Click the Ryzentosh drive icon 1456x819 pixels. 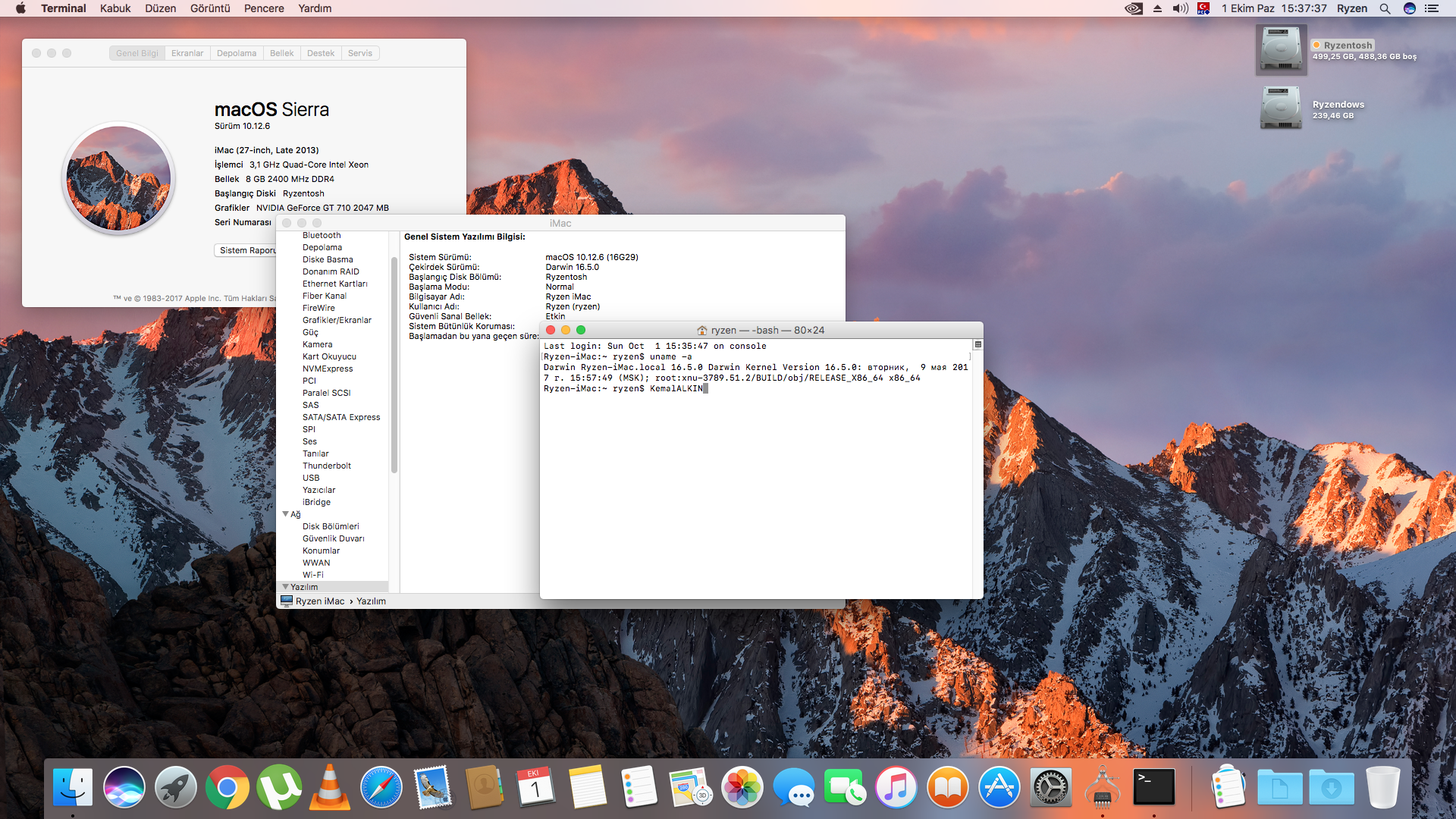pyautogui.click(x=1281, y=49)
